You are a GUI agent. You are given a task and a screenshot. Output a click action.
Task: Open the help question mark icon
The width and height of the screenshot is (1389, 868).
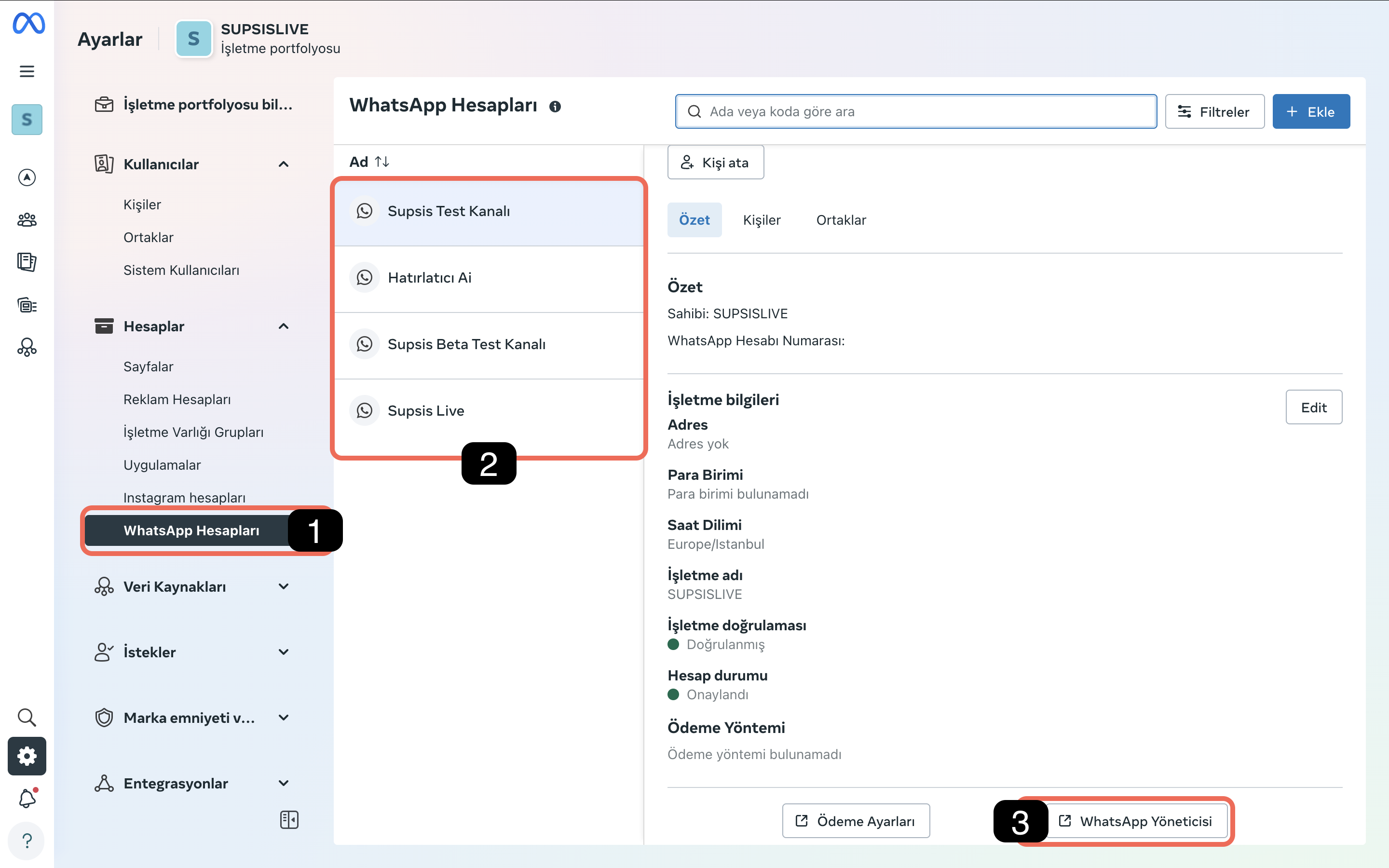coord(27,841)
